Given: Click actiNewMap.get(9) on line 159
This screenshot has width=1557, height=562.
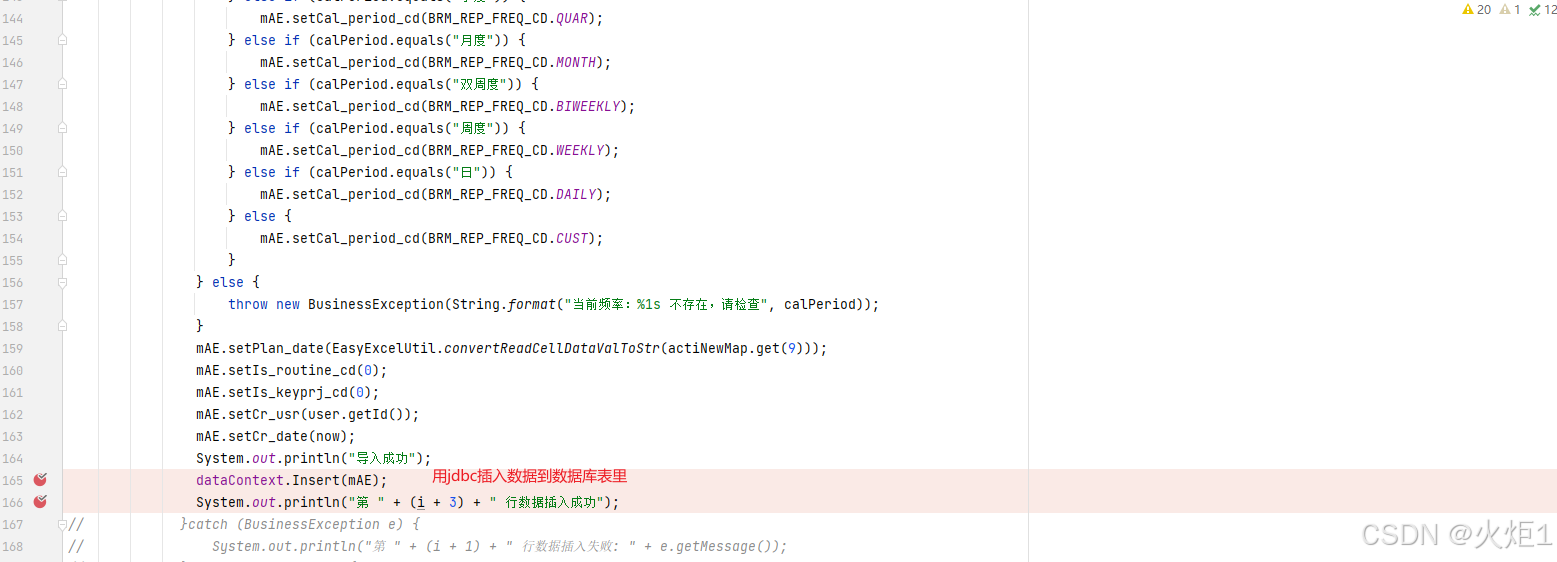Looking at the screenshot, I should point(738,348).
